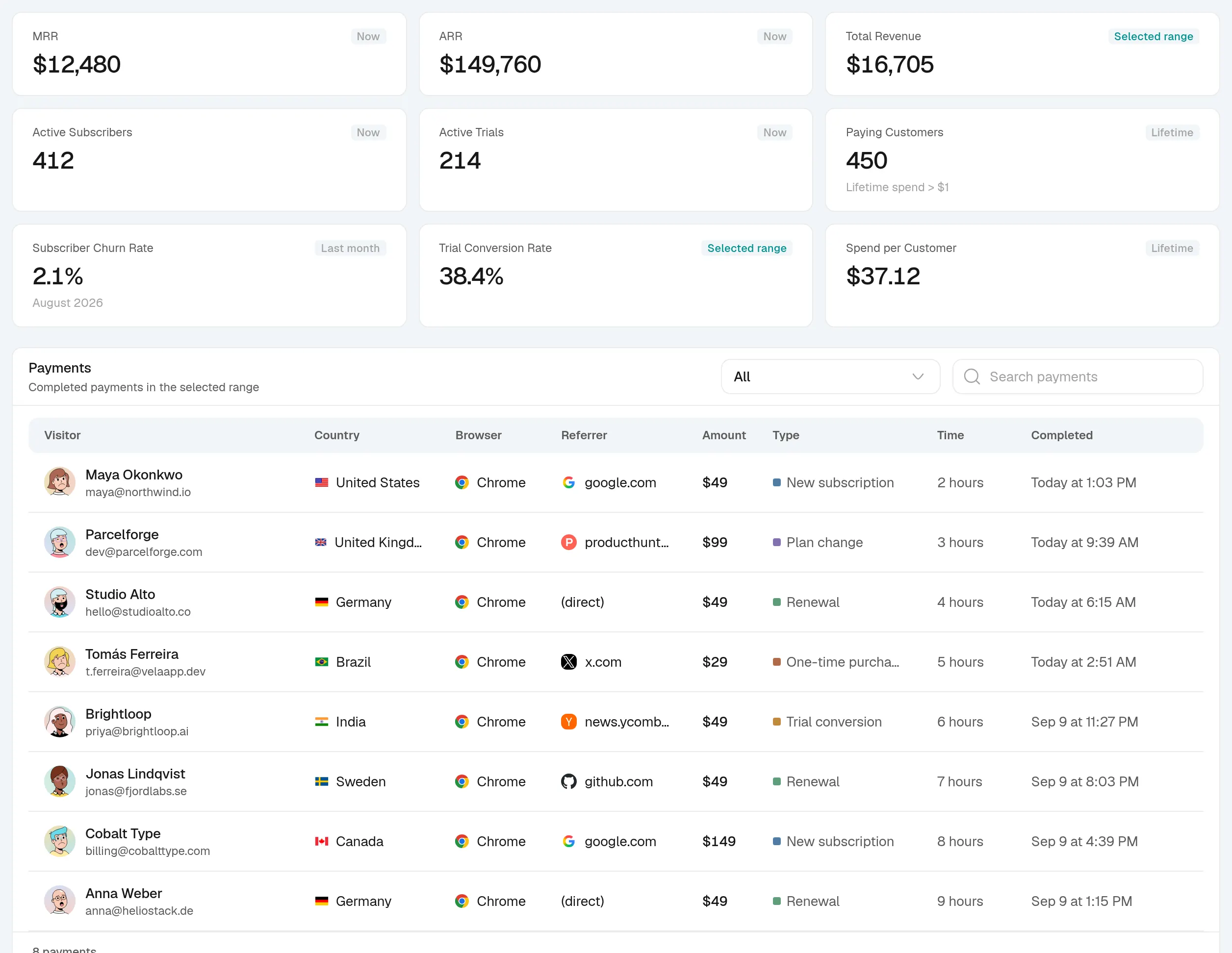The image size is (1232, 953).
Task: Click email maya@northwind.io
Action: click(138, 492)
